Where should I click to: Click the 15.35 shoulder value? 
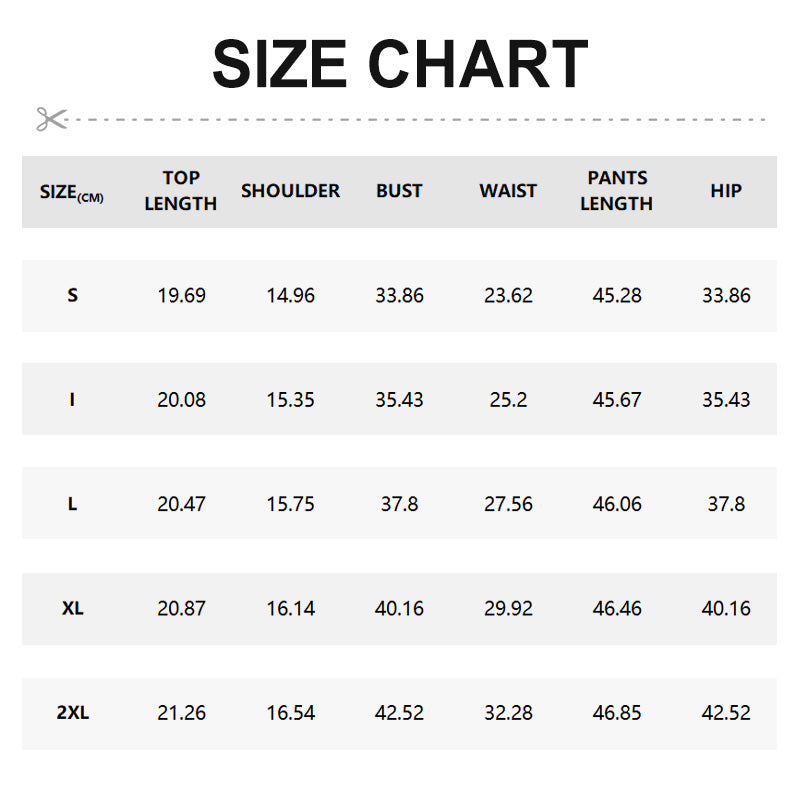[x=290, y=400]
